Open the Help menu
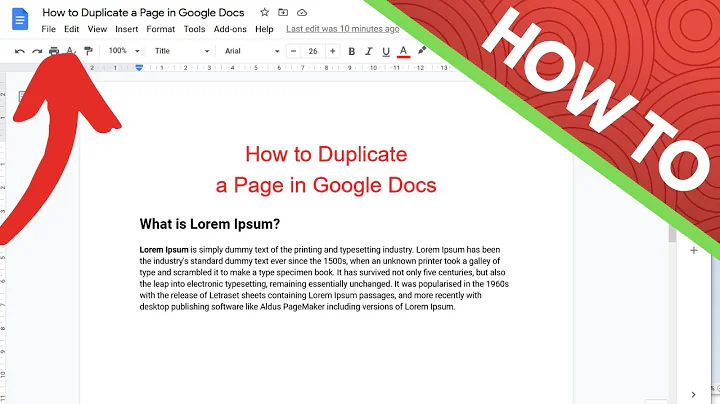This screenshot has width=720, height=404. point(264,29)
